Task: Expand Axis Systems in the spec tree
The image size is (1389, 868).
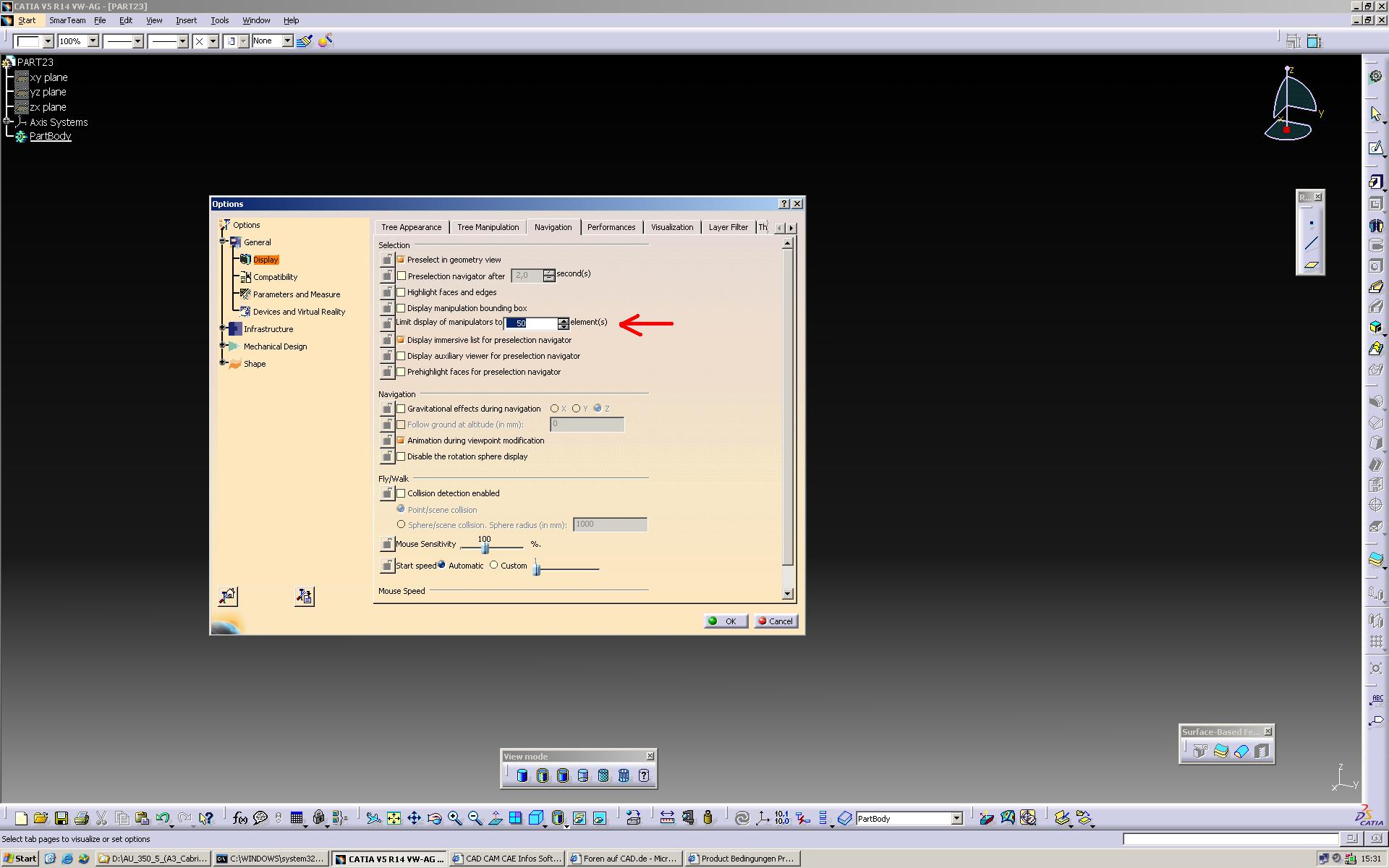Action: coord(7,122)
